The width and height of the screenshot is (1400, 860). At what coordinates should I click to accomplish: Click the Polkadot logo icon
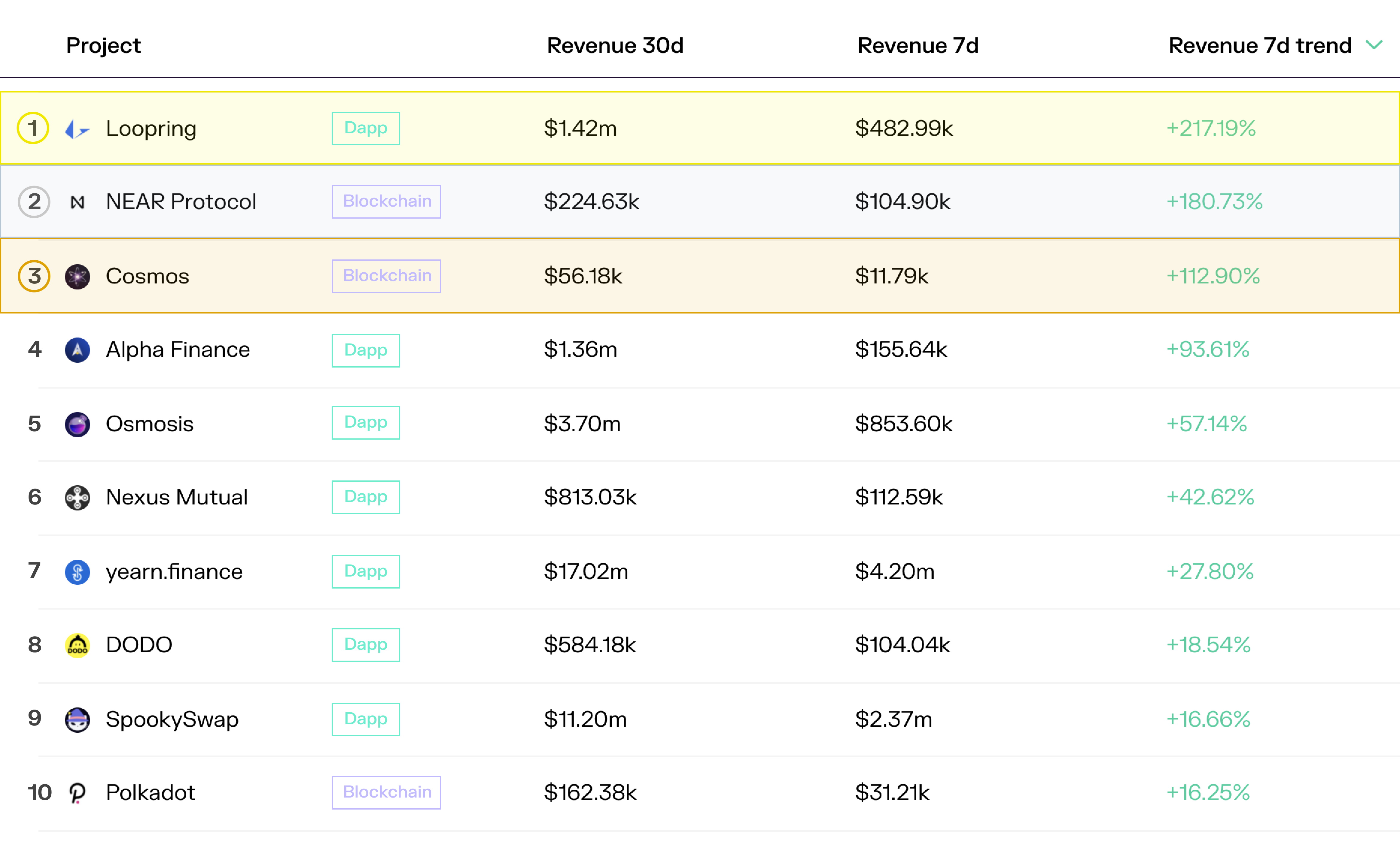(x=78, y=793)
